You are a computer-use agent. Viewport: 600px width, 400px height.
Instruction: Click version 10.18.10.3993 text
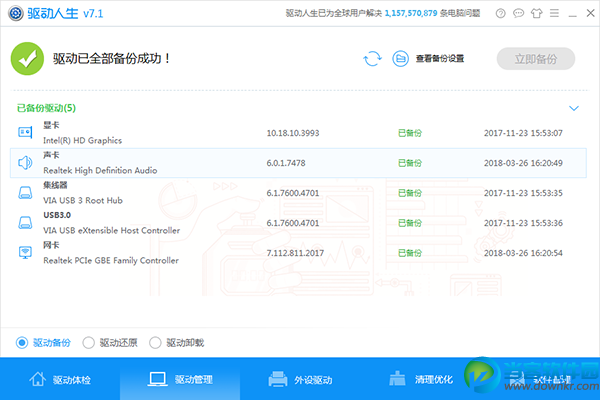pos(293,133)
